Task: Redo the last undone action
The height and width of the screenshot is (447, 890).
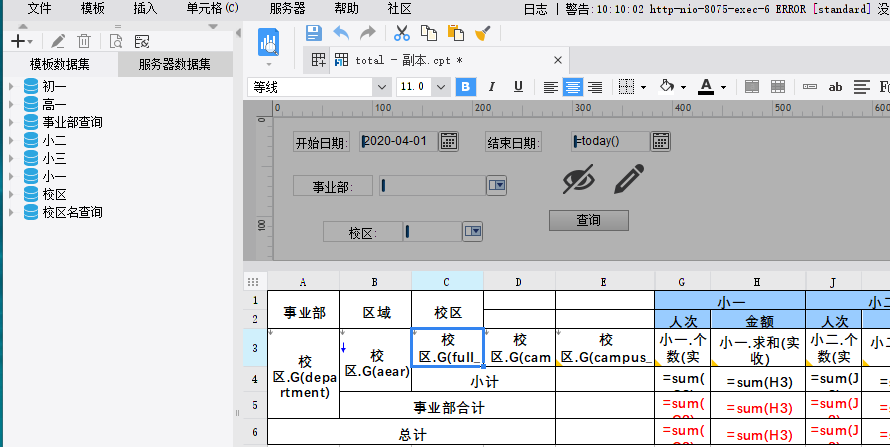Action: (368, 33)
